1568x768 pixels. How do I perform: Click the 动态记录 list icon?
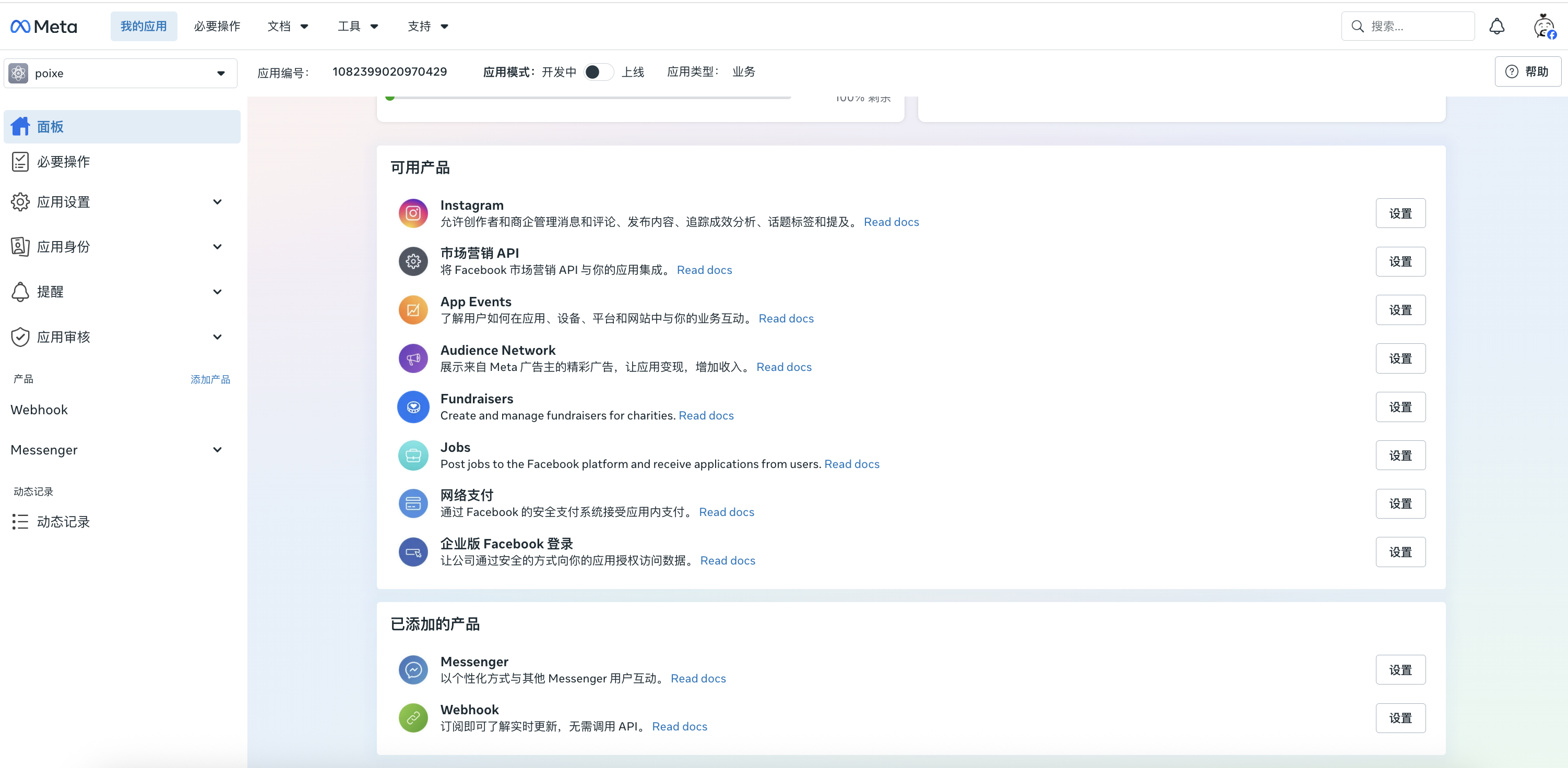click(20, 522)
